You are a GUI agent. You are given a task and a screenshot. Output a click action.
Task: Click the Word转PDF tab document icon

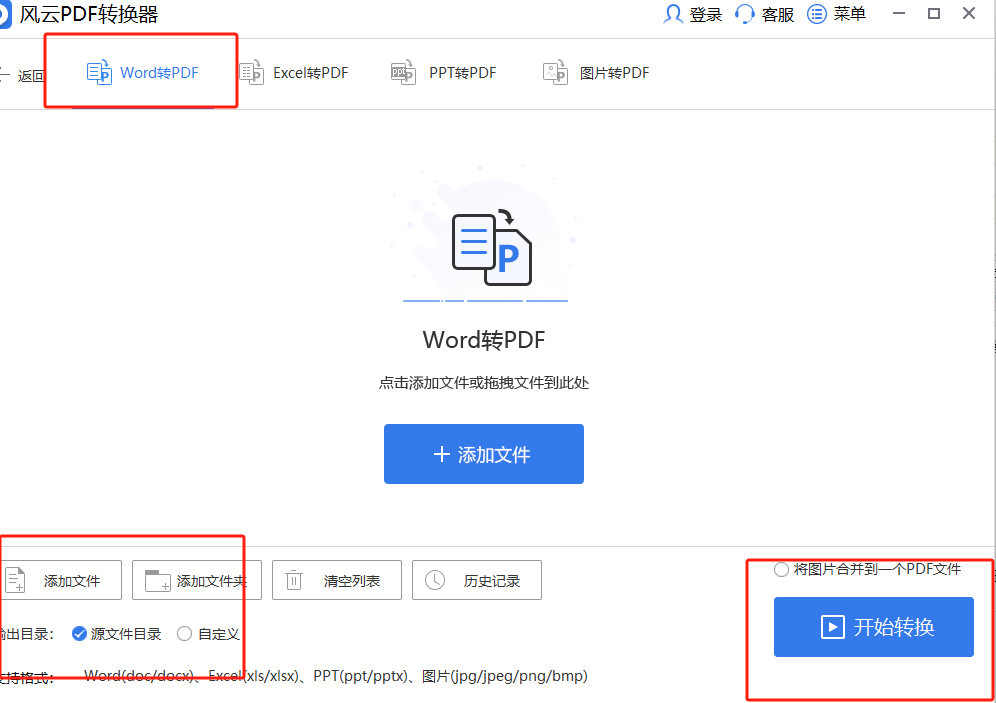click(x=99, y=73)
